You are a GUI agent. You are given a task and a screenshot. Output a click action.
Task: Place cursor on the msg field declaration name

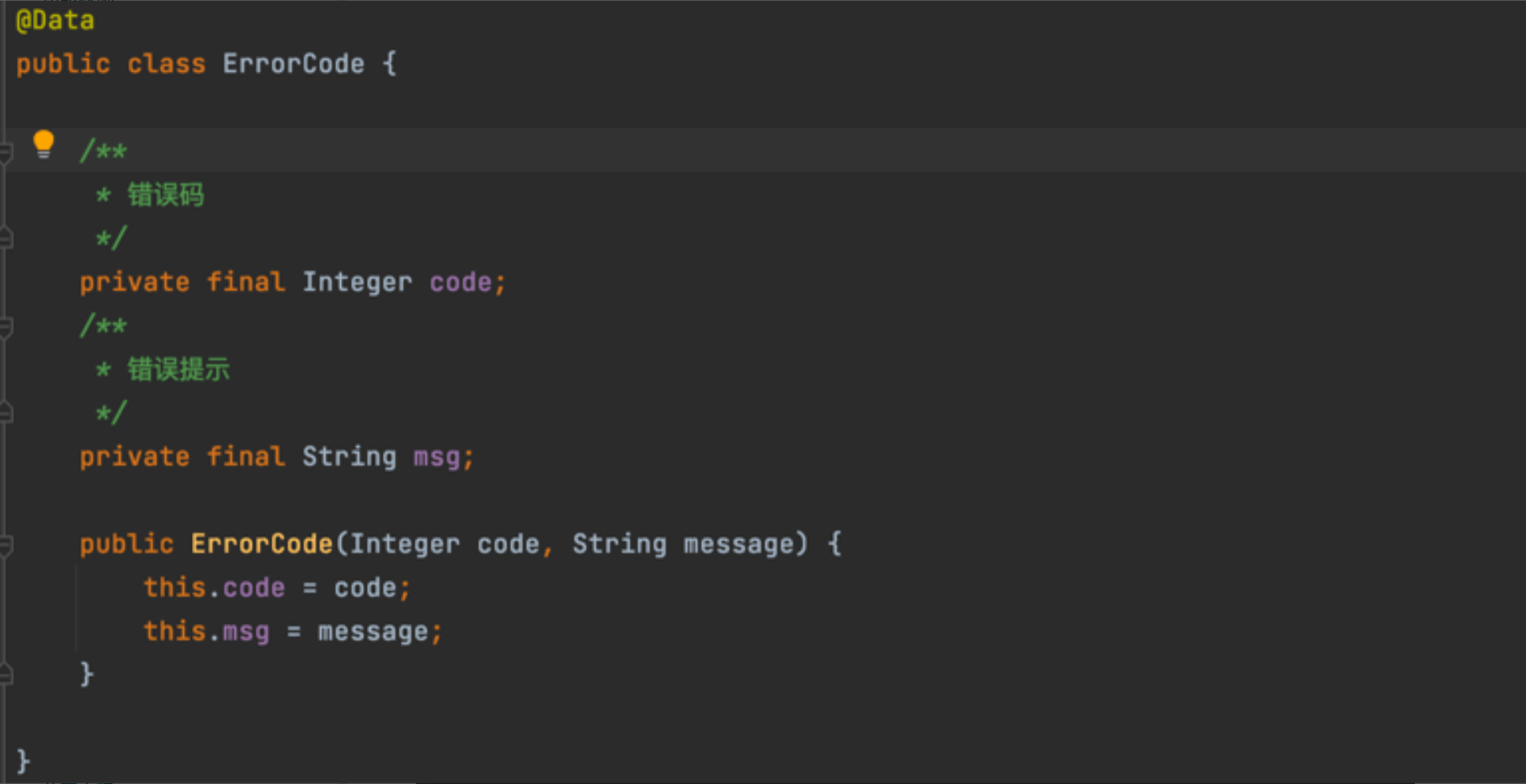pos(436,457)
